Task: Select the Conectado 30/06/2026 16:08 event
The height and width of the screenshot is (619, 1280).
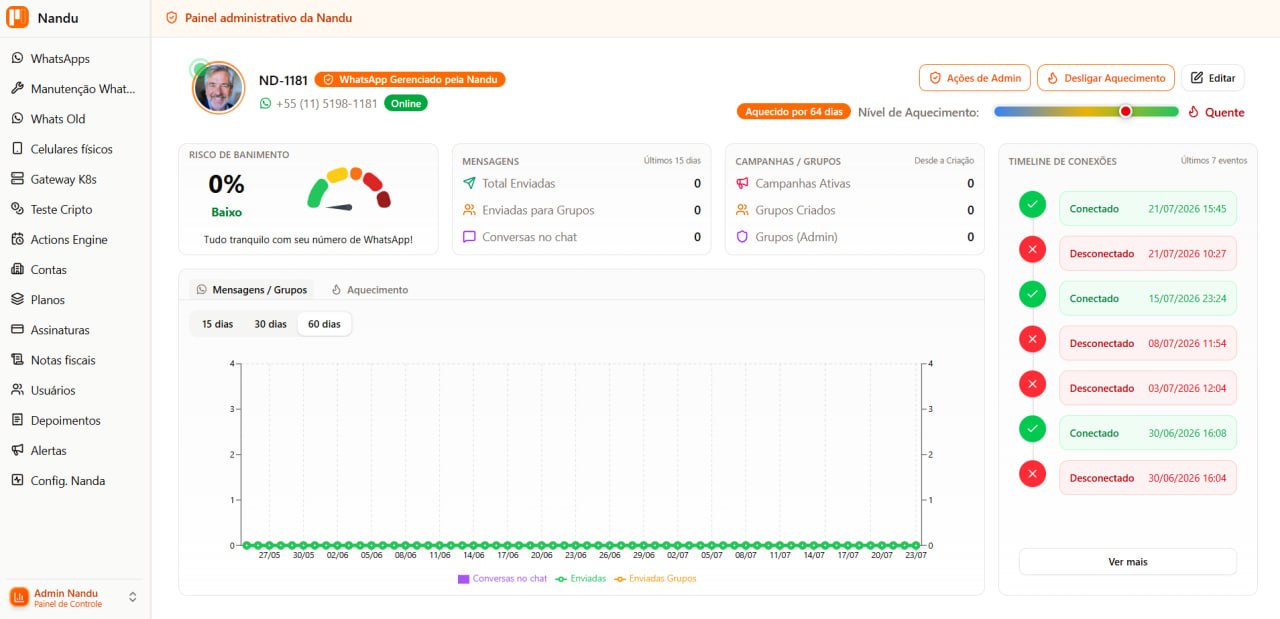Action: coord(1148,433)
